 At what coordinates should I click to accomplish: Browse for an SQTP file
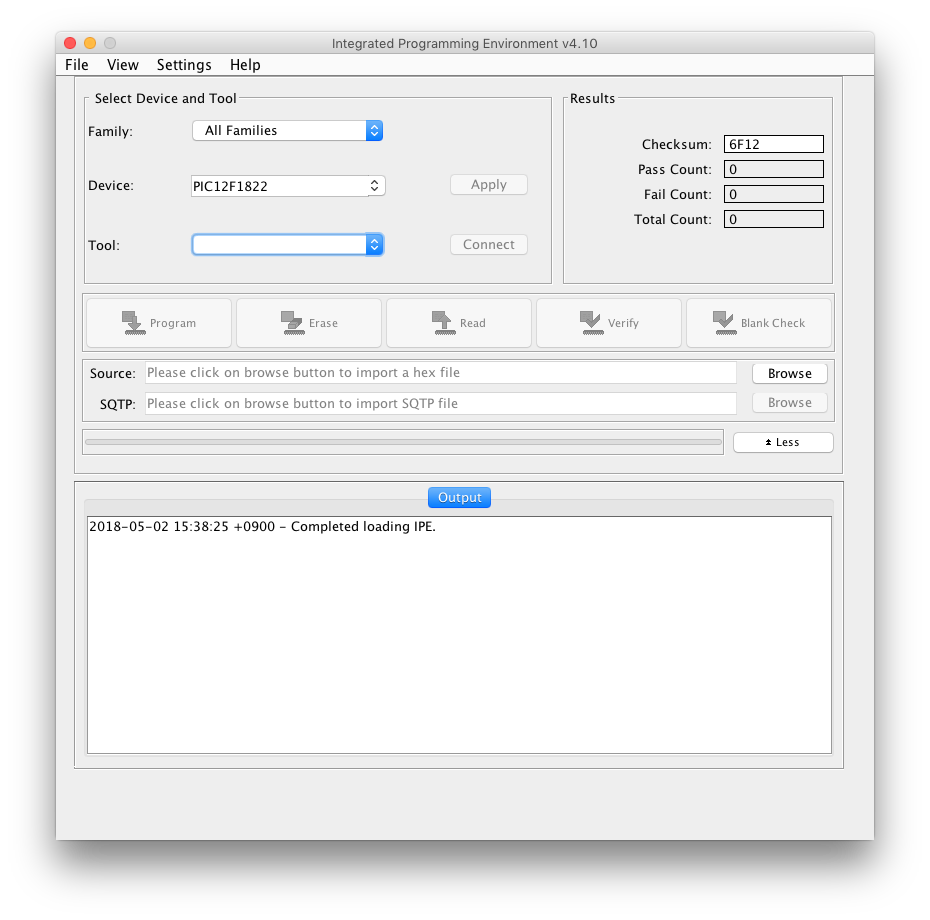click(x=789, y=403)
